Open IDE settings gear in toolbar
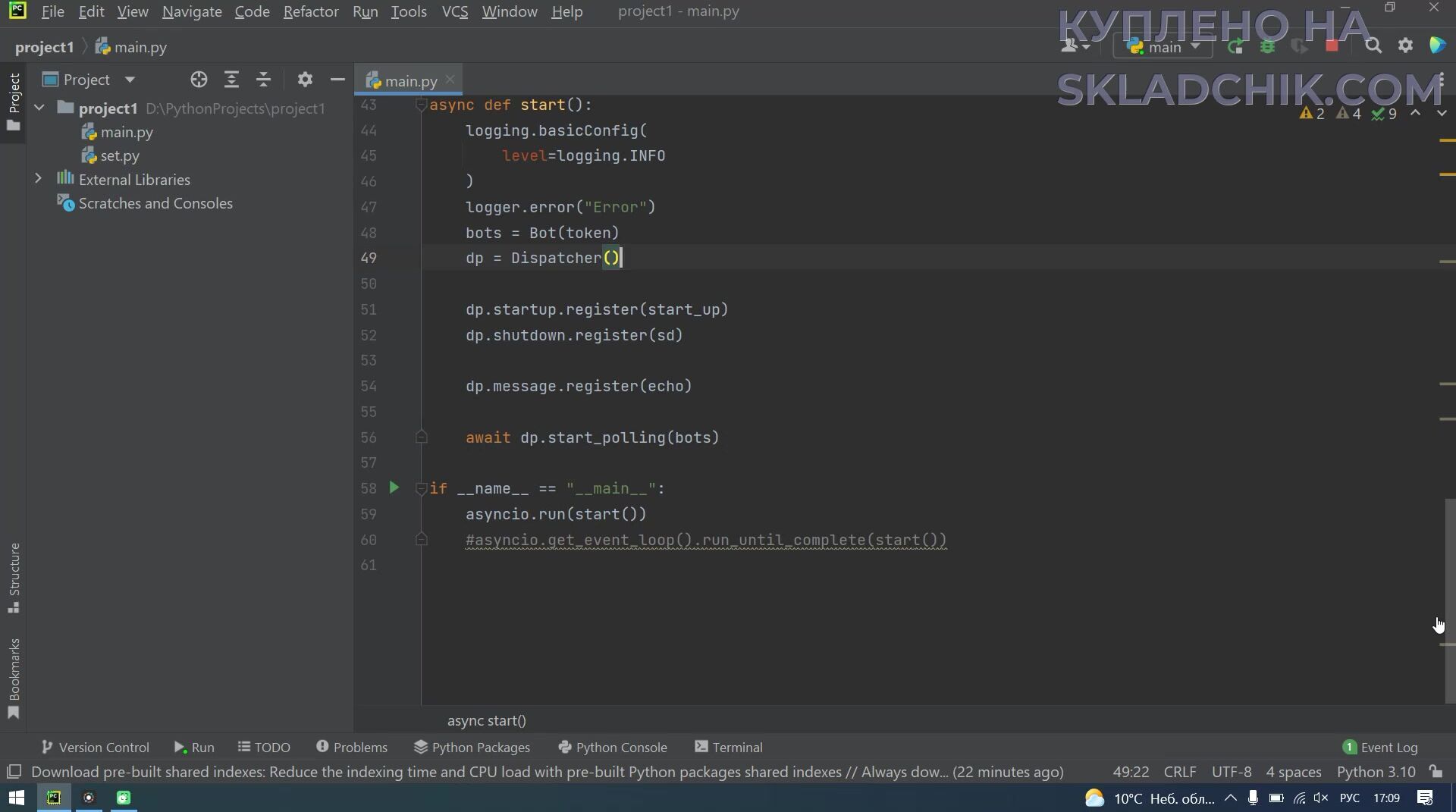Viewport: 1456px width, 812px height. pos(1405,46)
